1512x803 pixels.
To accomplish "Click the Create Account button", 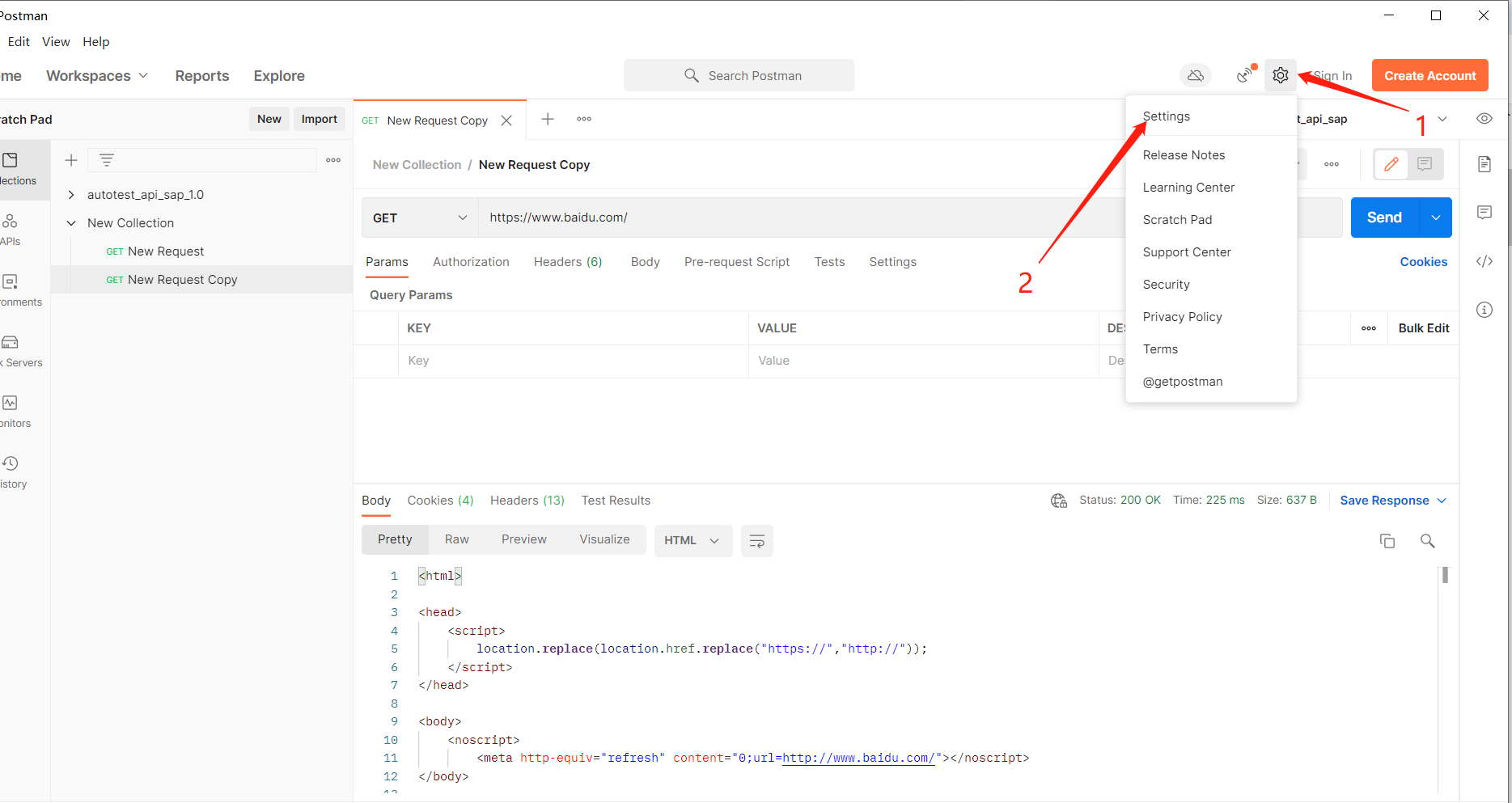I will 1429,76.
